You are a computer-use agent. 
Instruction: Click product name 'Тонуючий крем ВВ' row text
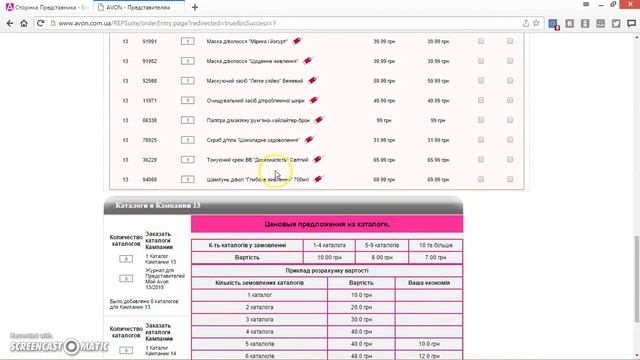[257, 160]
